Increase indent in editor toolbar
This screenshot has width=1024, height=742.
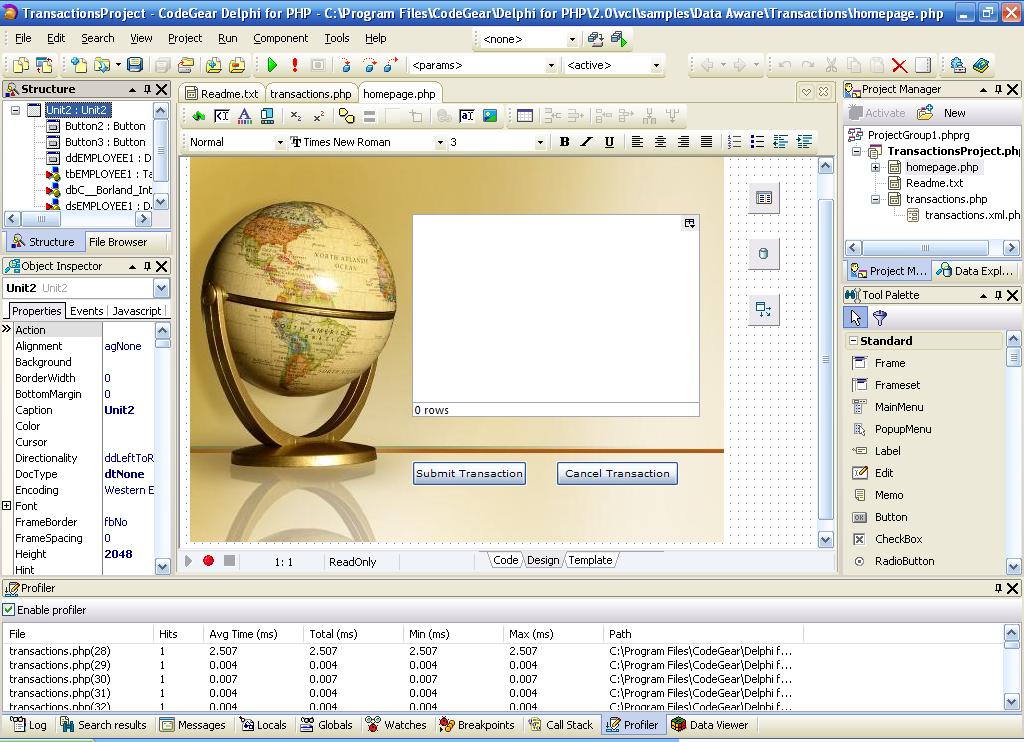804,142
